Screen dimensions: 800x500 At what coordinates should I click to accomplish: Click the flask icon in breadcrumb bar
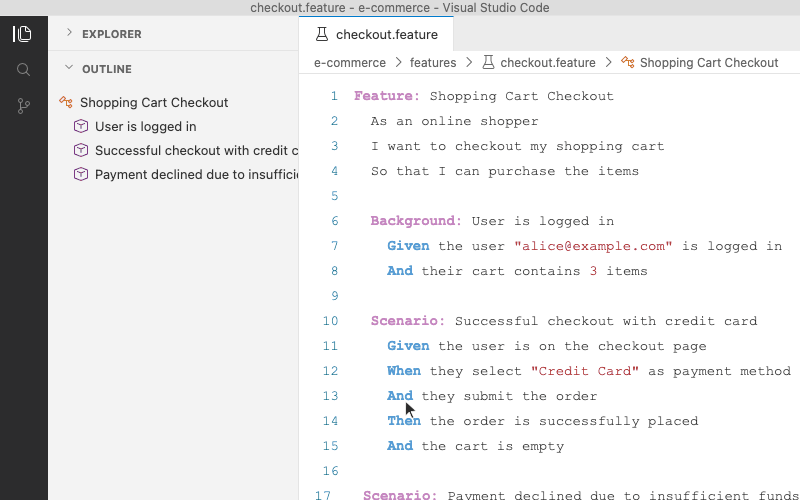[488, 62]
